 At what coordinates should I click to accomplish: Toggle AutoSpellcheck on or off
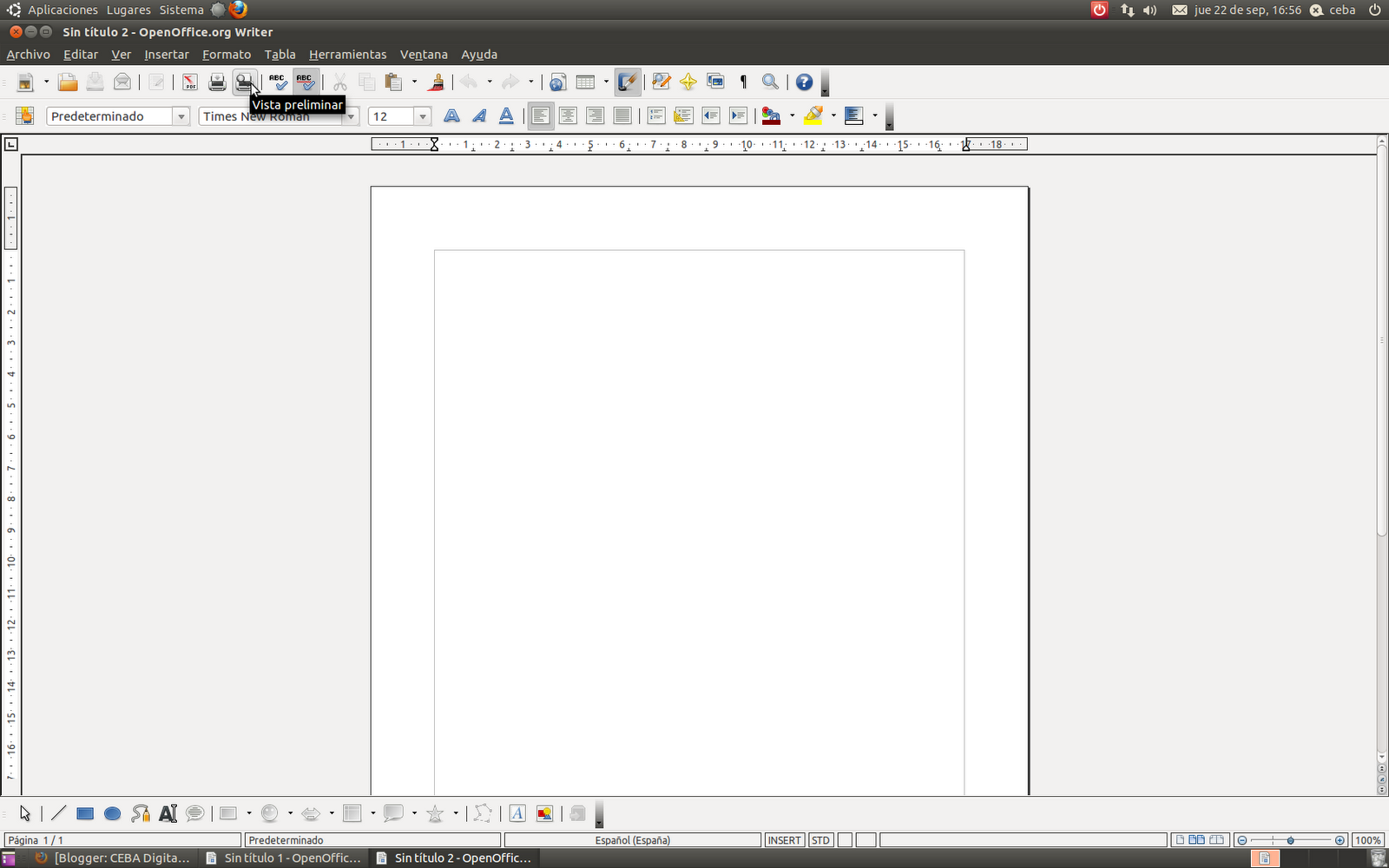click(x=305, y=82)
